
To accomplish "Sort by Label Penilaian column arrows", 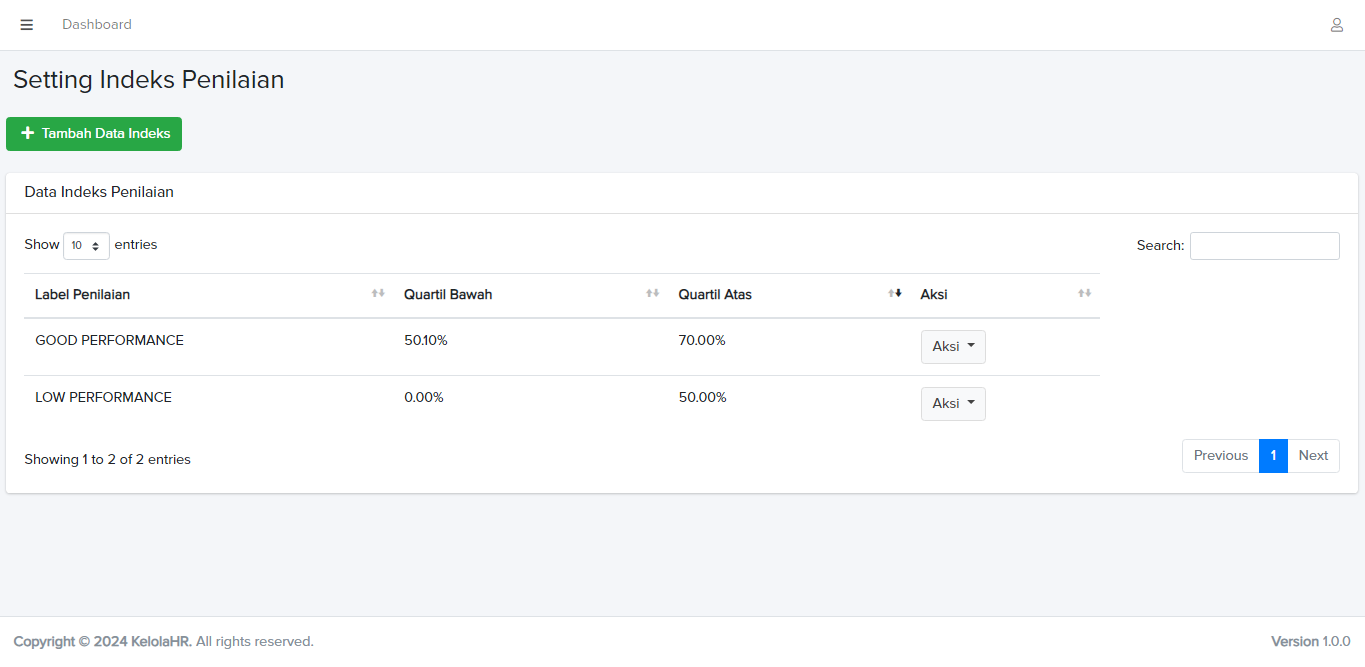I will (378, 294).
